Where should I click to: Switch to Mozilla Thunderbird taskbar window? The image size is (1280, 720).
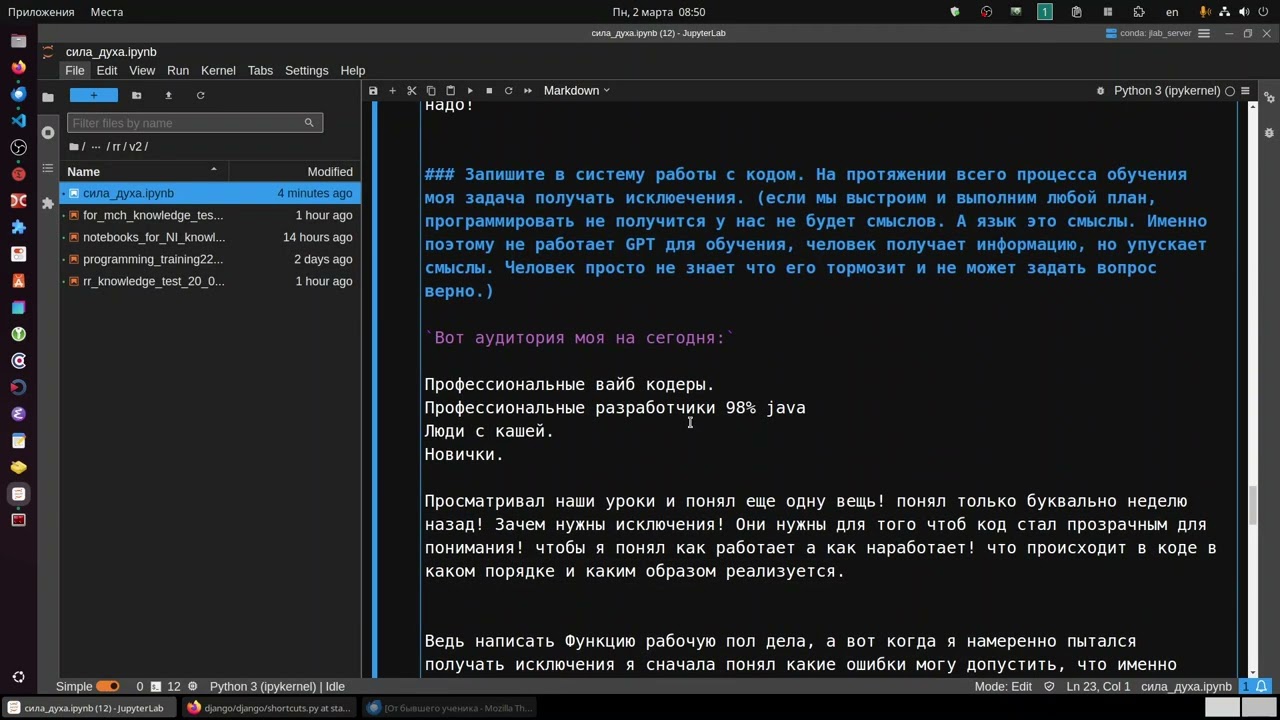pos(451,708)
